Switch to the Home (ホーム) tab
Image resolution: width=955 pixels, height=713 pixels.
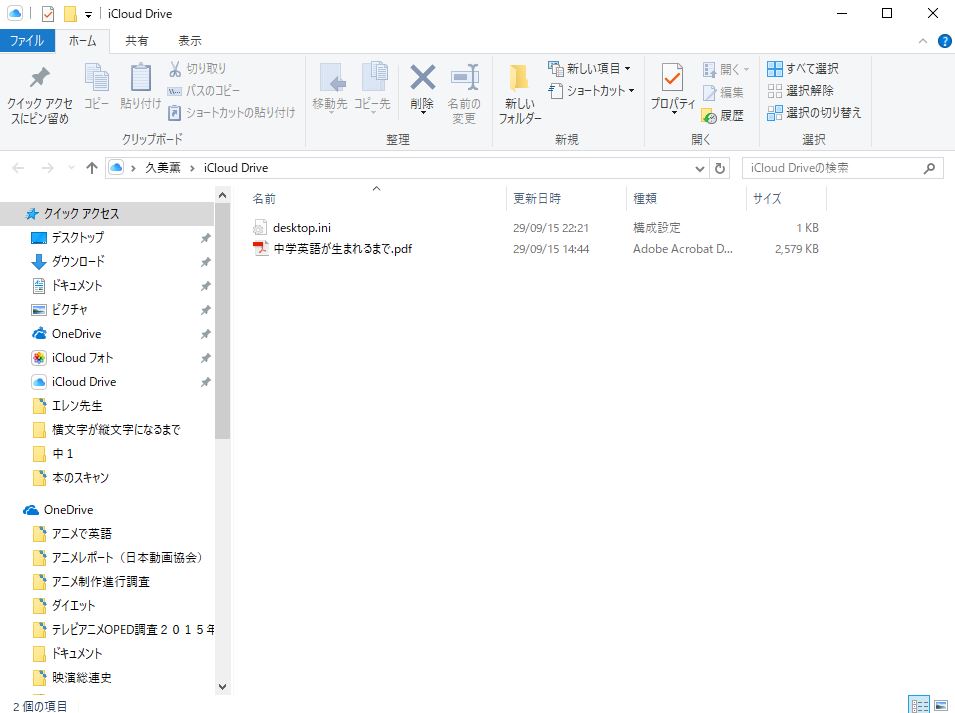[82, 41]
